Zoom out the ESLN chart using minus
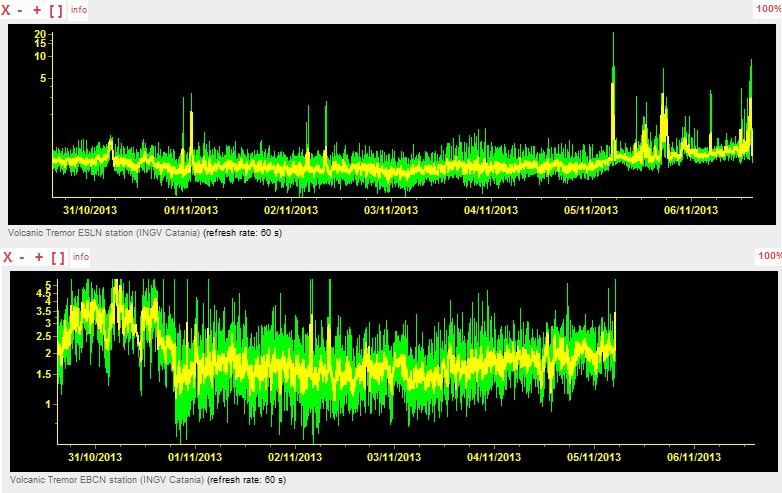The width and height of the screenshot is (782, 493). coord(23,10)
